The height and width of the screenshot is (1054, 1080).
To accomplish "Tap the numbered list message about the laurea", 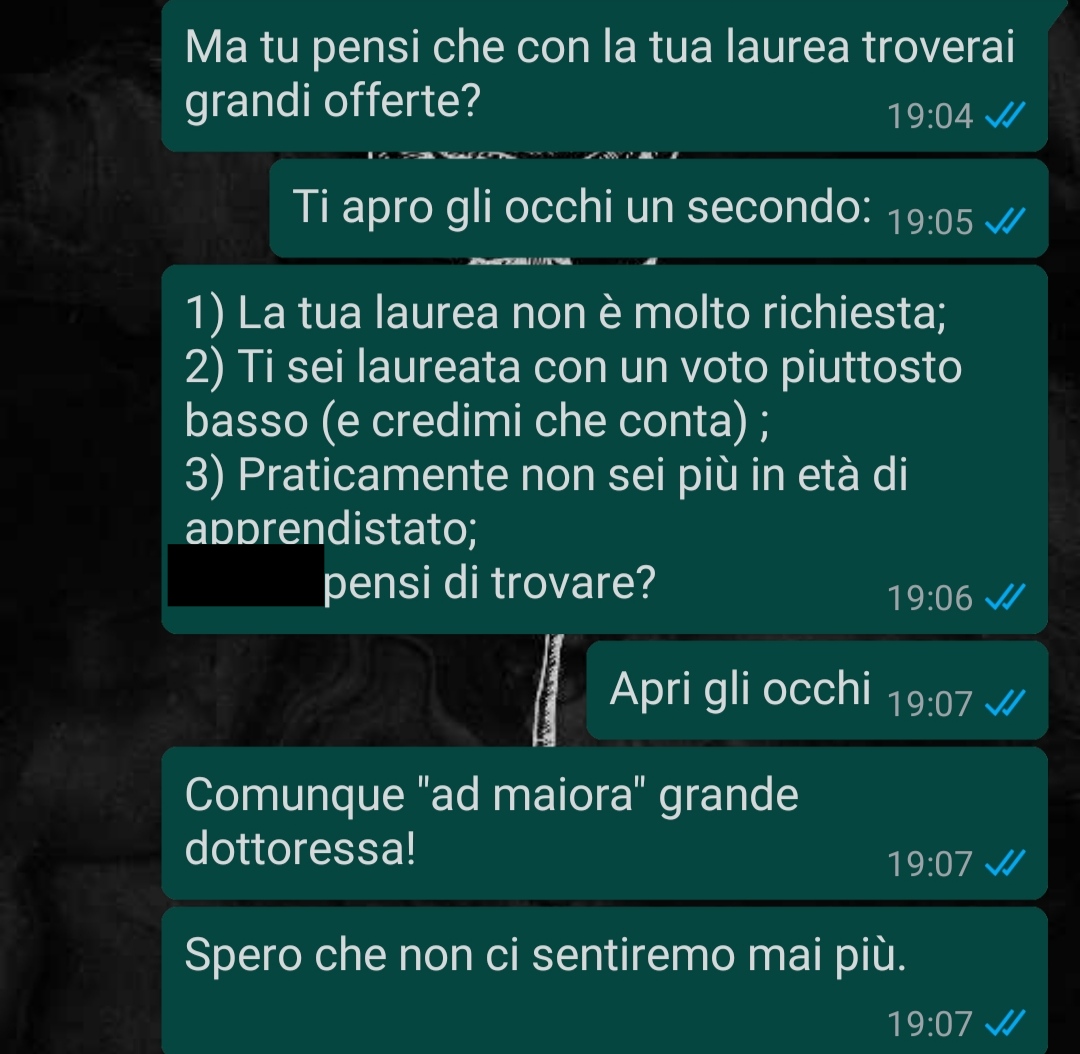I will coord(605,449).
